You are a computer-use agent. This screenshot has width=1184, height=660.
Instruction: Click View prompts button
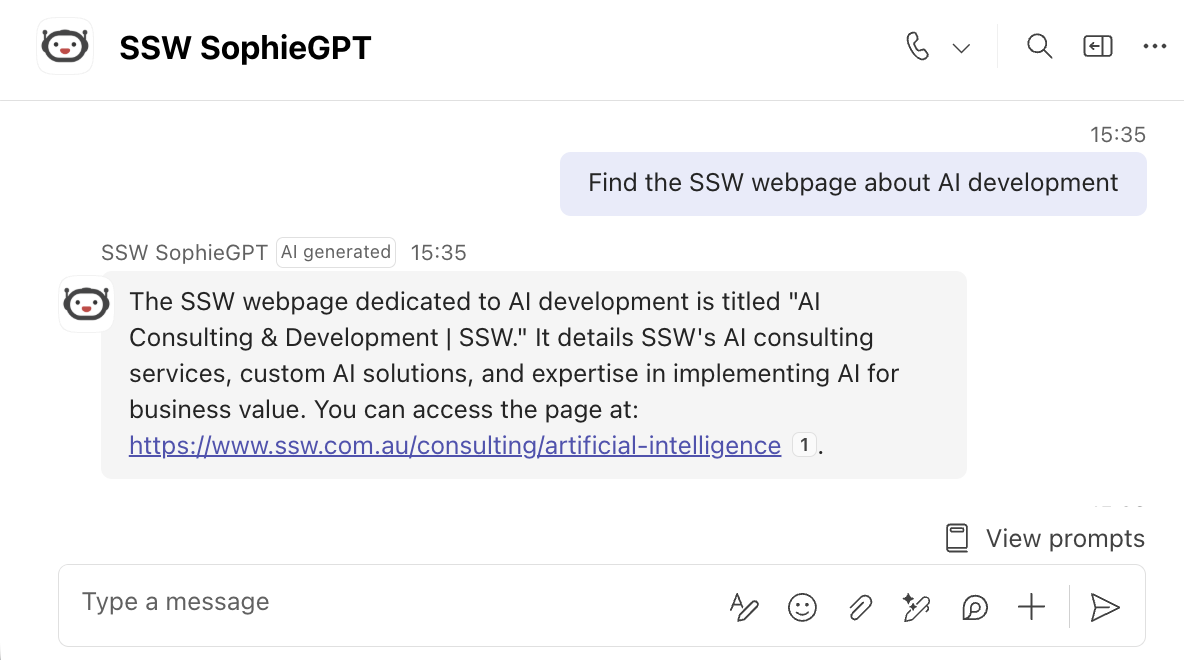(x=1045, y=538)
